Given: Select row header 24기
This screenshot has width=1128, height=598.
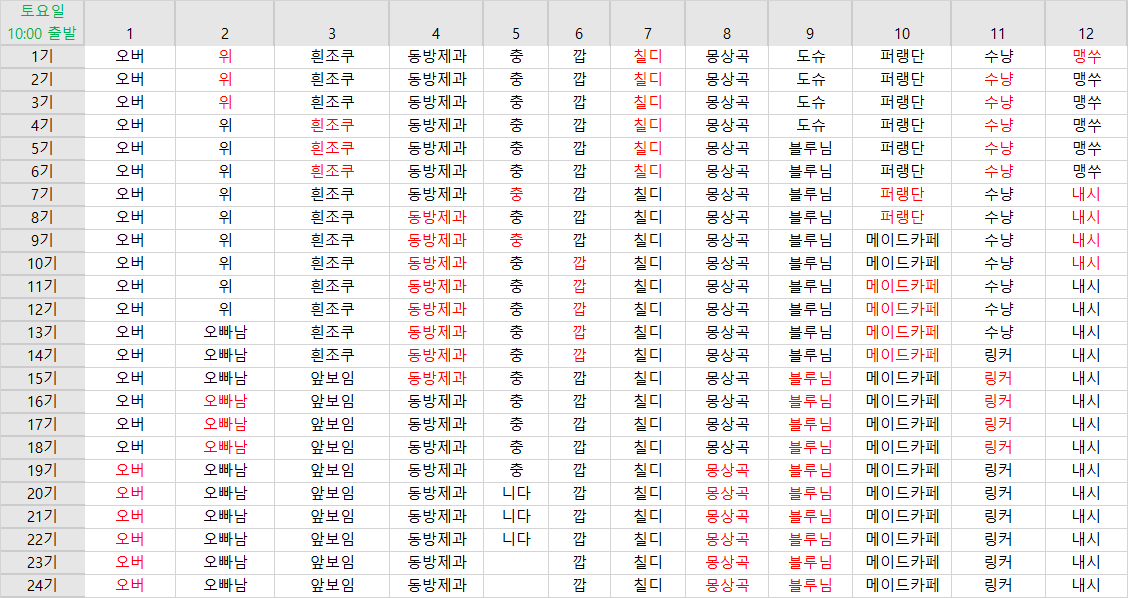Looking at the screenshot, I should [42, 585].
